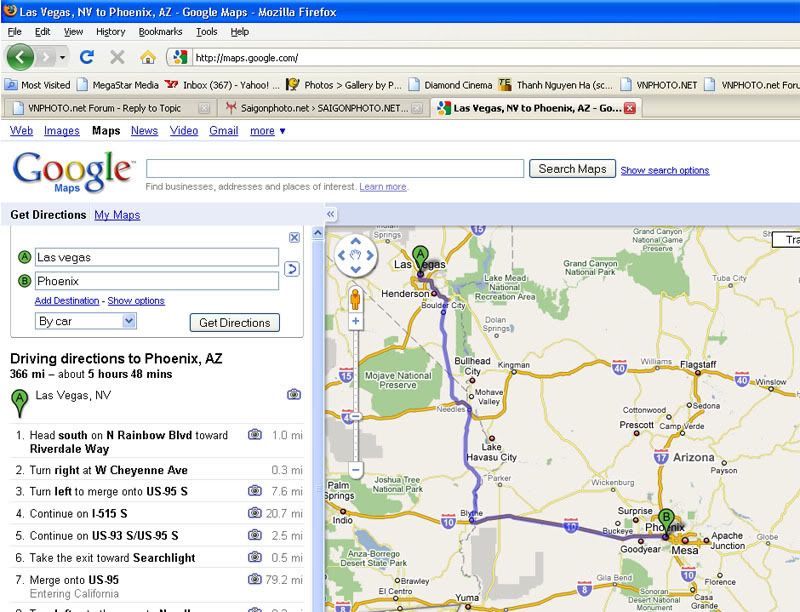Select the Street View pegman icon
Screen dimensions: 800x612
pyautogui.click(x=355, y=299)
